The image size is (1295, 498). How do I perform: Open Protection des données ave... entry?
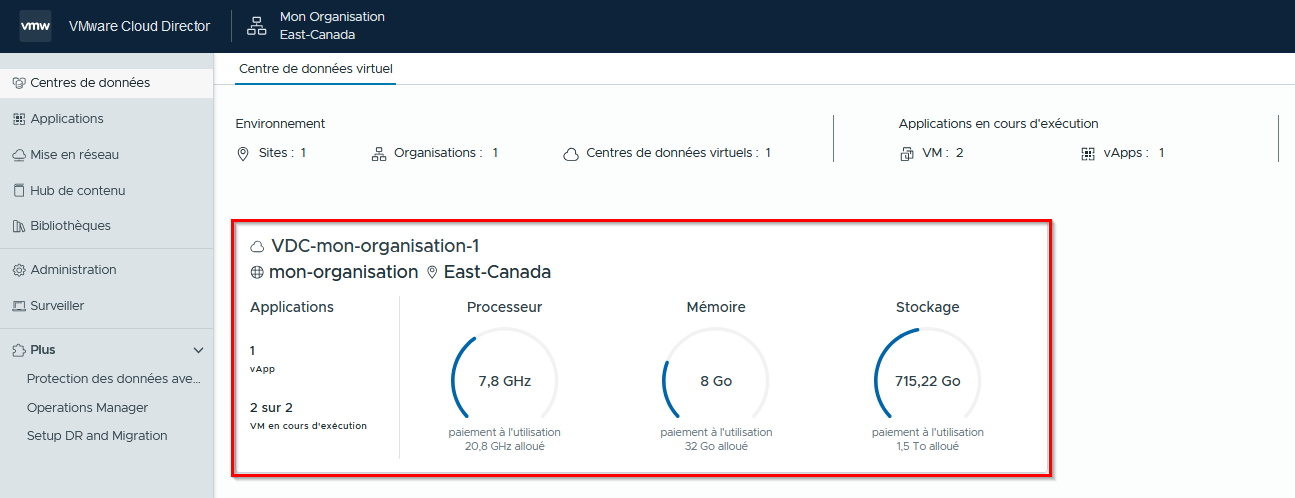[x=114, y=379]
